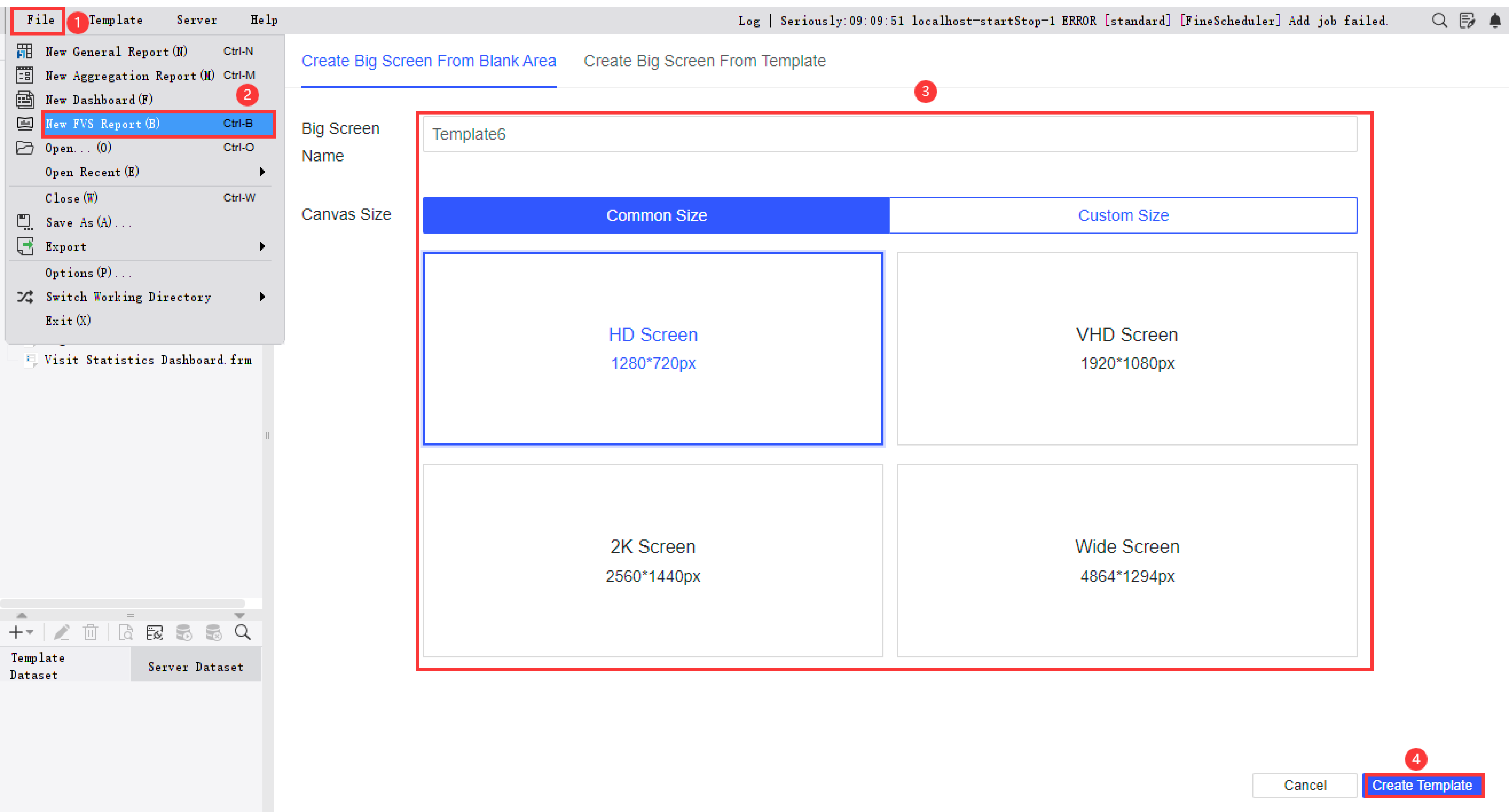
Task: Click the preview dataset page icon
Action: pos(125,633)
